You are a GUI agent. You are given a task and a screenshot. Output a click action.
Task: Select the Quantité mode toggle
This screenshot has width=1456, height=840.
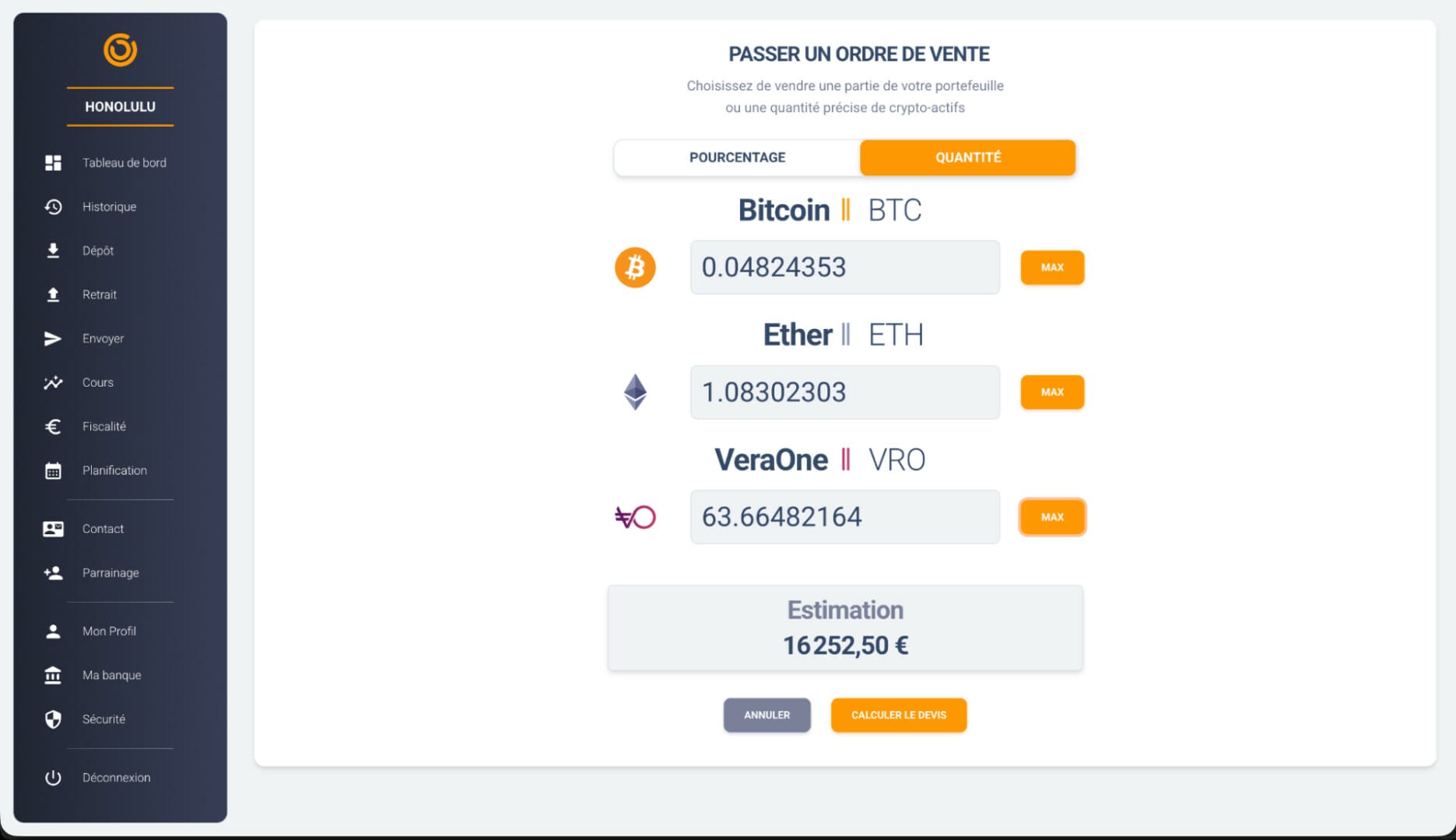pos(967,158)
